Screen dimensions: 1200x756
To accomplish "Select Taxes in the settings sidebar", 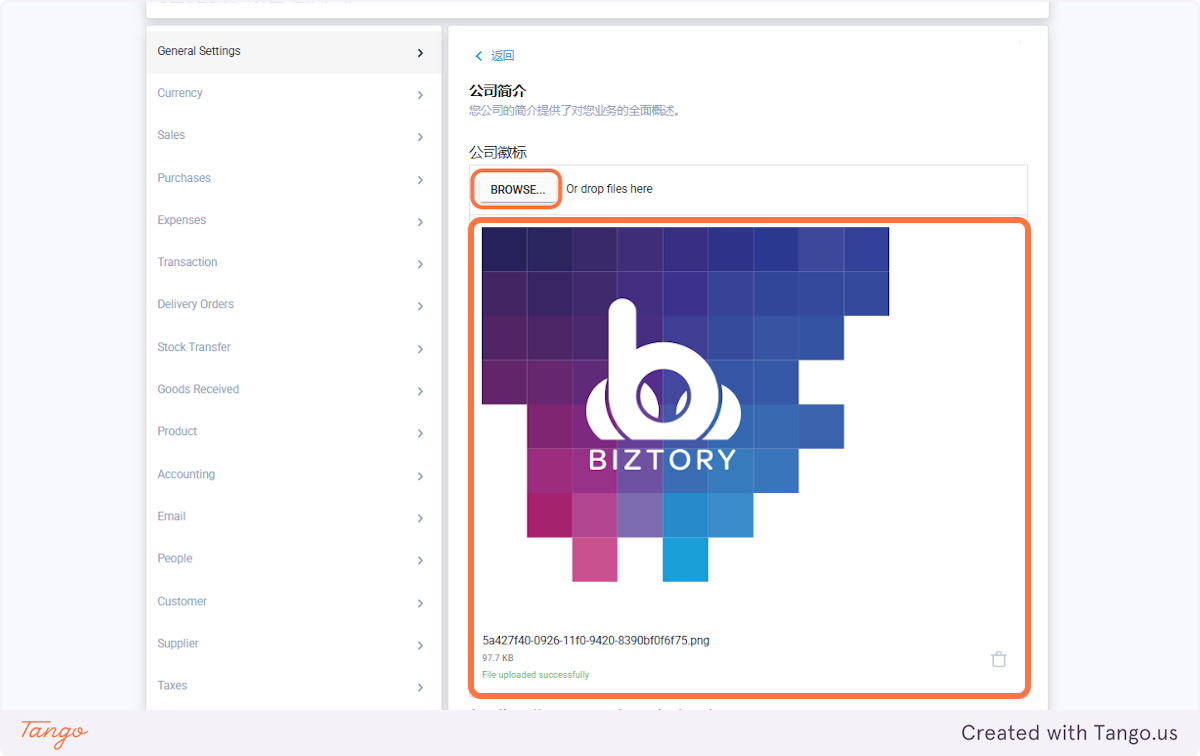I will click(x=293, y=685).
